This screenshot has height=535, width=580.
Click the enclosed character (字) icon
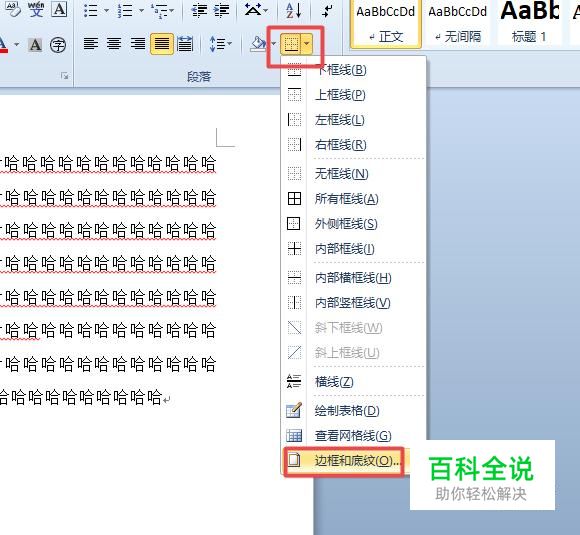pyautogui.click(x=58, y=45)
